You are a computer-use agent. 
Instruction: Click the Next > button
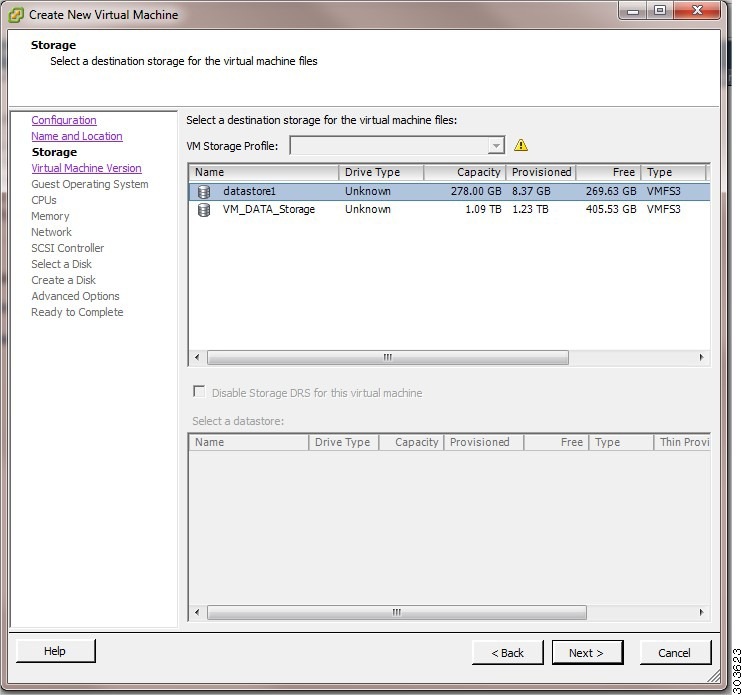coord(587,653)
